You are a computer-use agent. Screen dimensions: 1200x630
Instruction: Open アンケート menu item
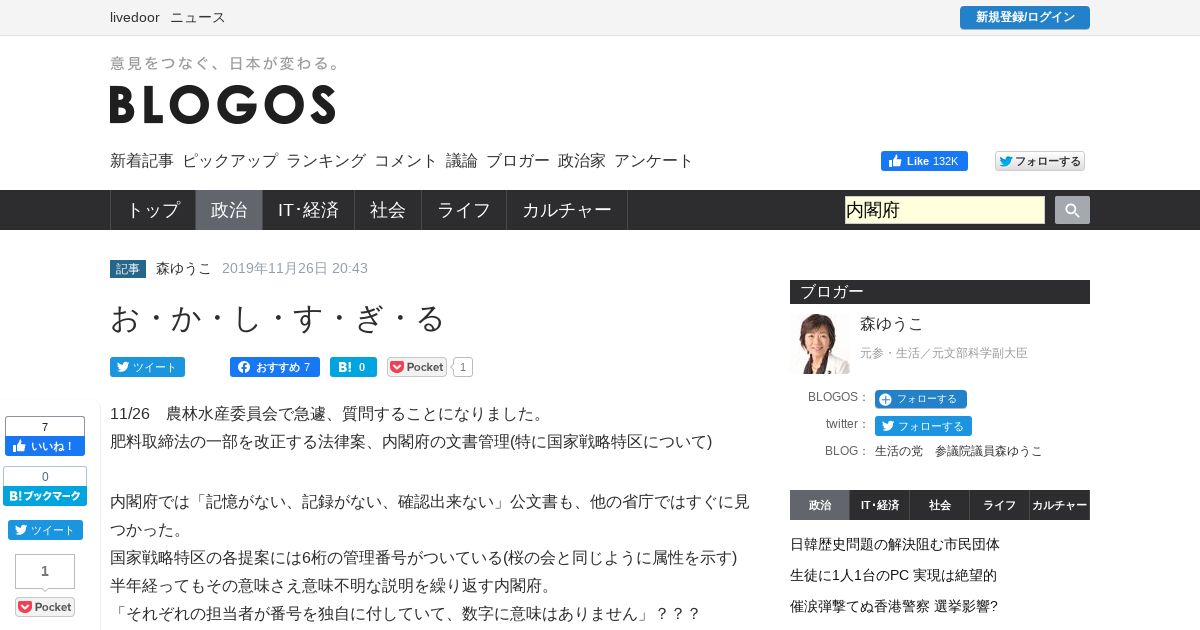pos(654,160)
